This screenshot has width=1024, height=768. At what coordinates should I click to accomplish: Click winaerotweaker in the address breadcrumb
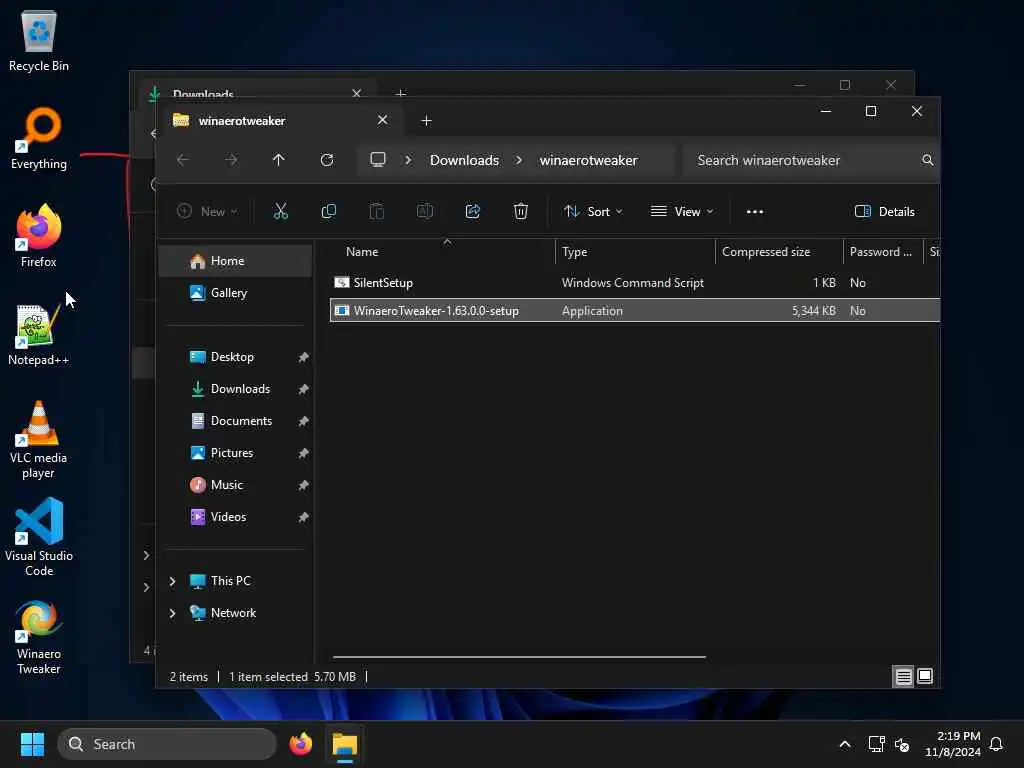click(588, 160)
